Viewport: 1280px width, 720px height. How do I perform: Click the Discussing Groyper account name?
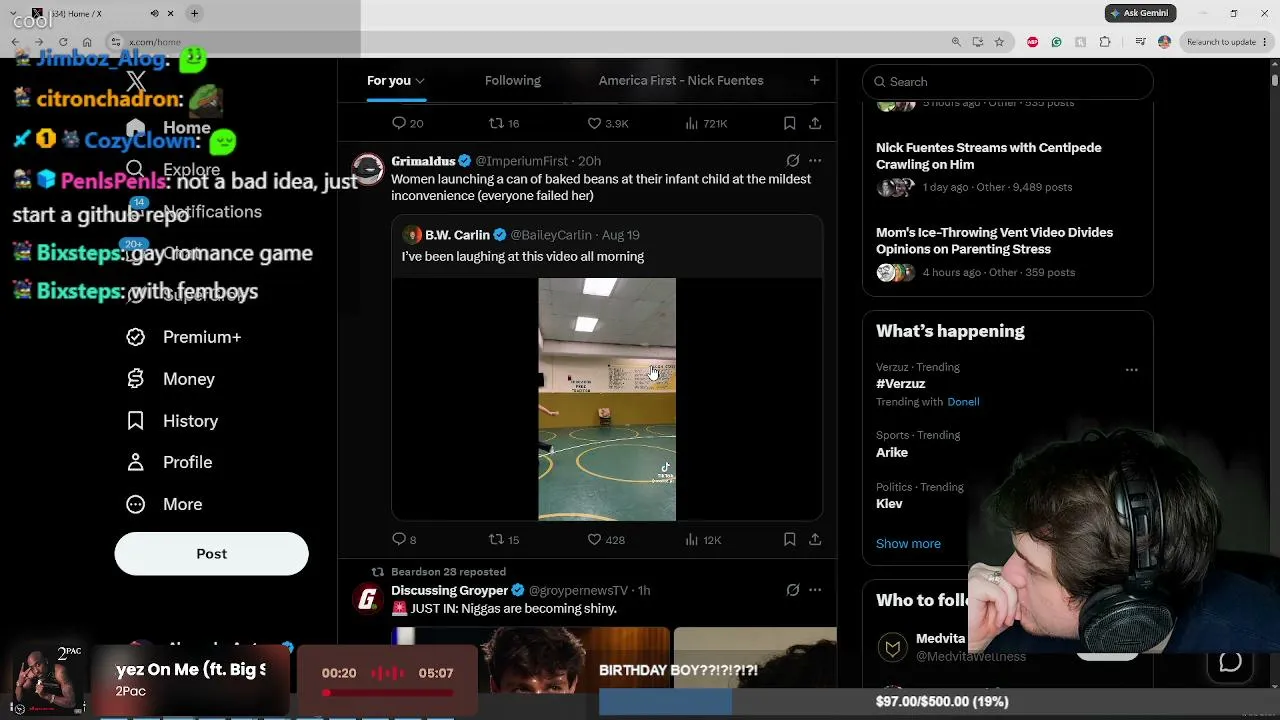449,591
